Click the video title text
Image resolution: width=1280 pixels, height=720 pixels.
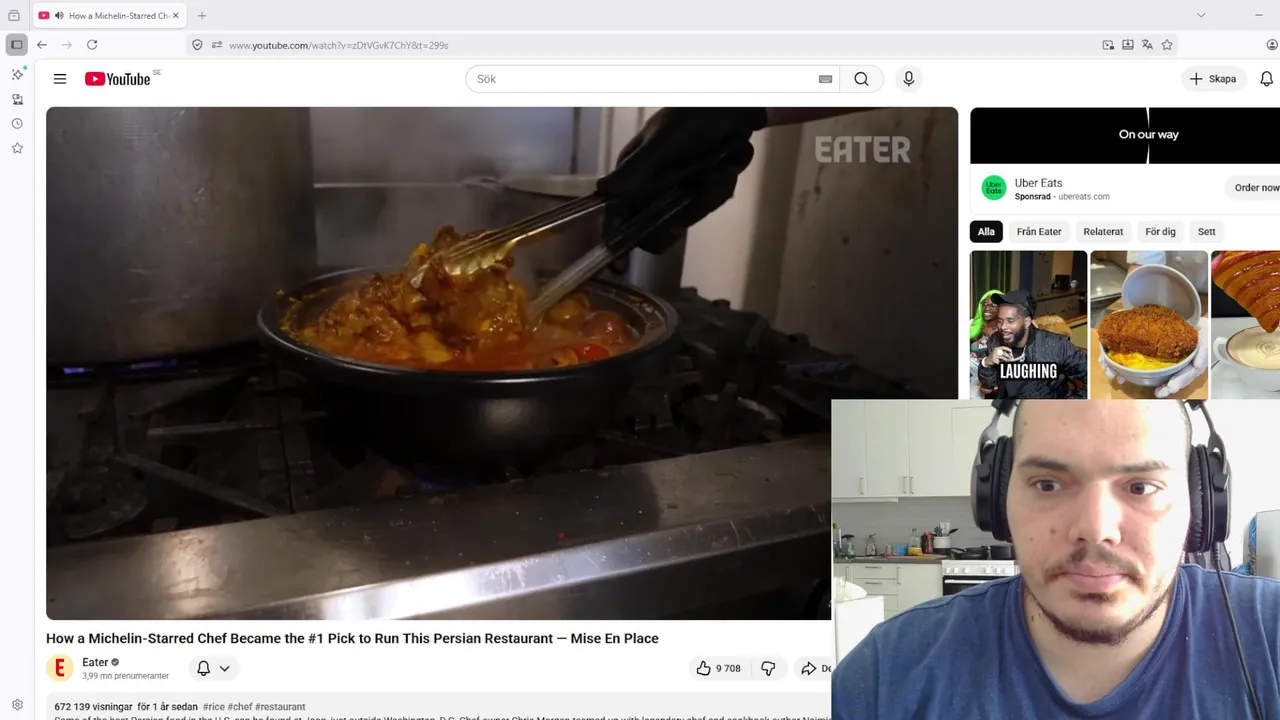pos(352,638)
